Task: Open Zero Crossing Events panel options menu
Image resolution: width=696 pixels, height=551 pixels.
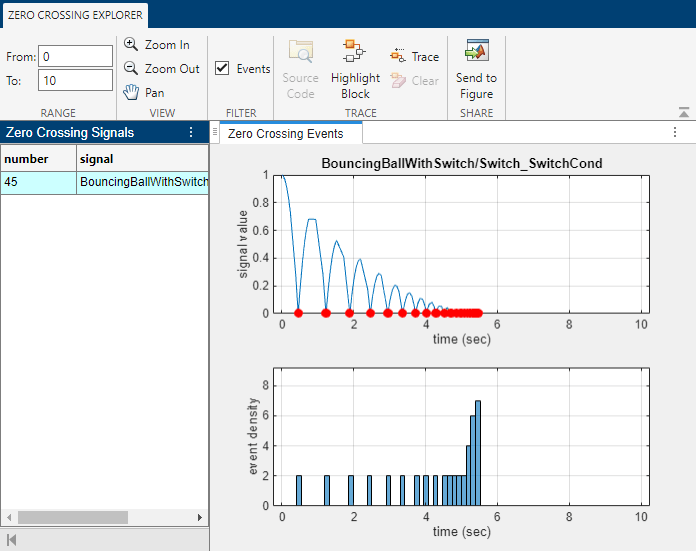Action: click(677, 132)
